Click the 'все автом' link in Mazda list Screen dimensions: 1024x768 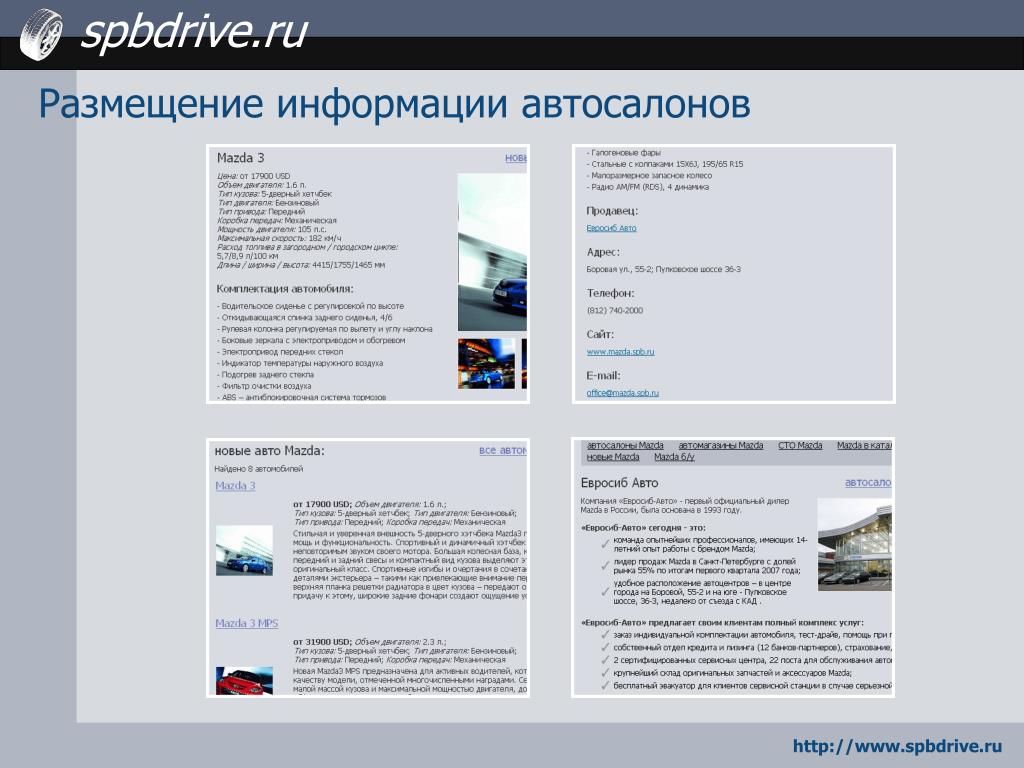(x=502, y=451)
